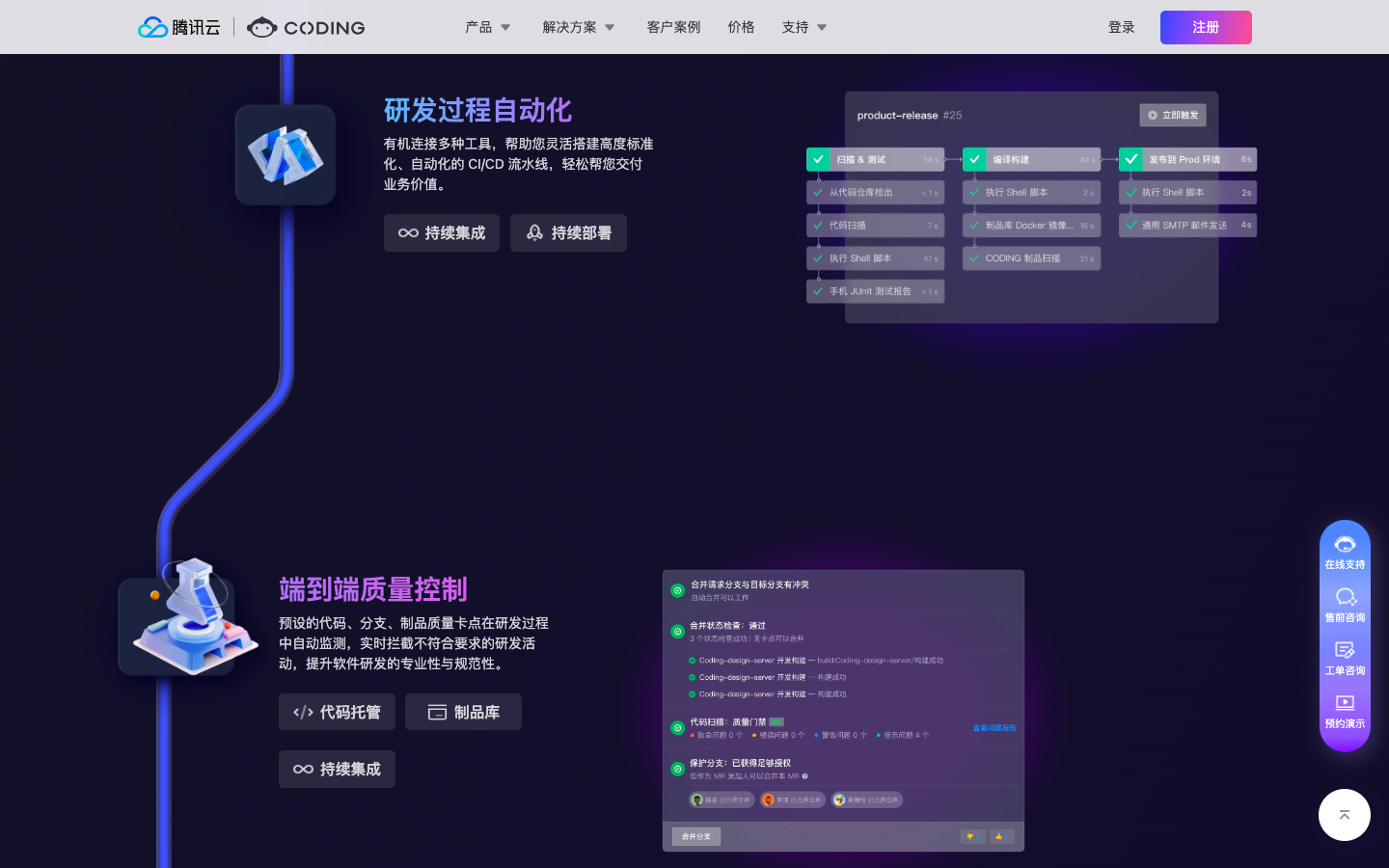Click the 注册 register button
Viewport: 1389px width, 868px height.
pyautogui.click(x=1206, y=27)
